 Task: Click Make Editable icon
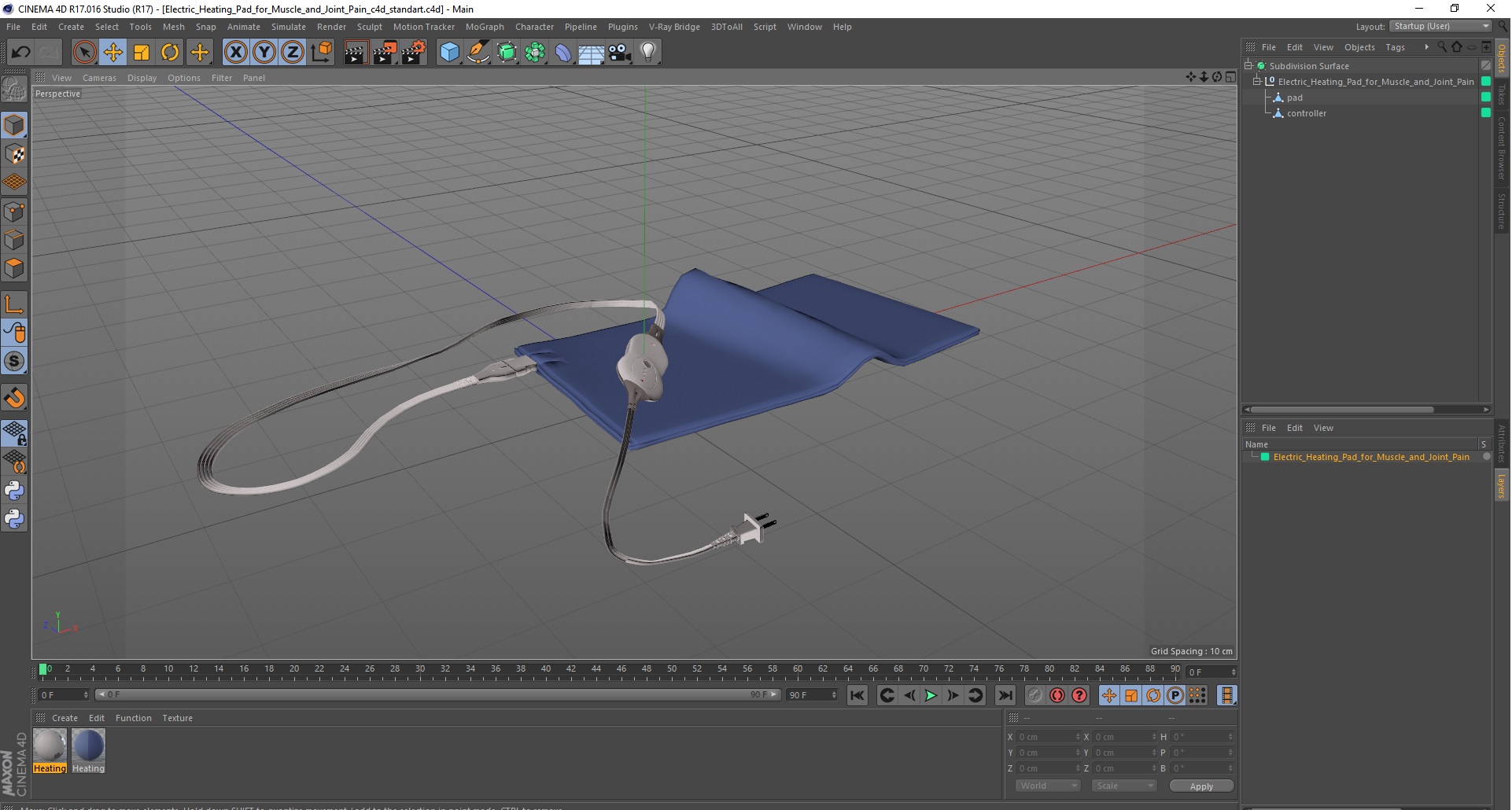point(14,90)
